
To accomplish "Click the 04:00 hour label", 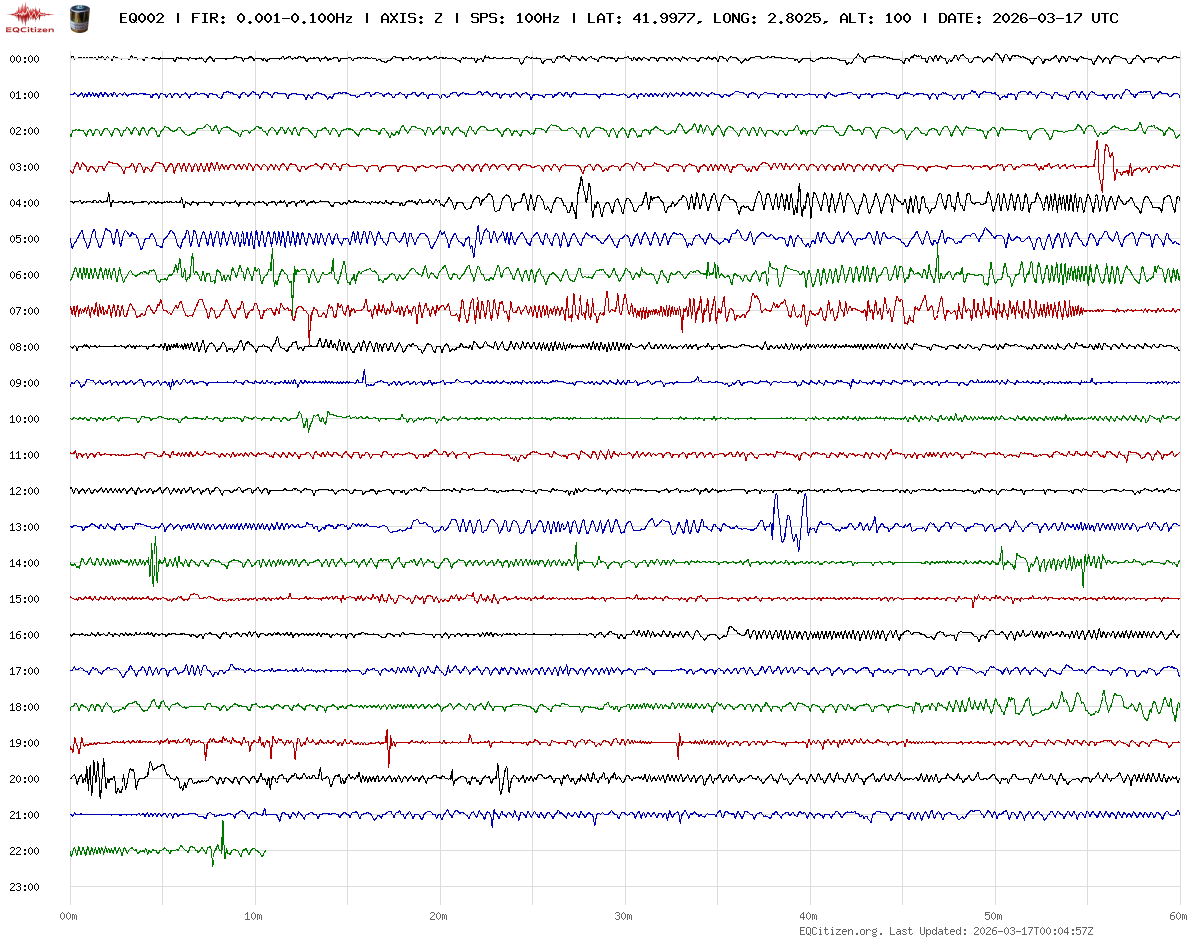I will [24, 203].
